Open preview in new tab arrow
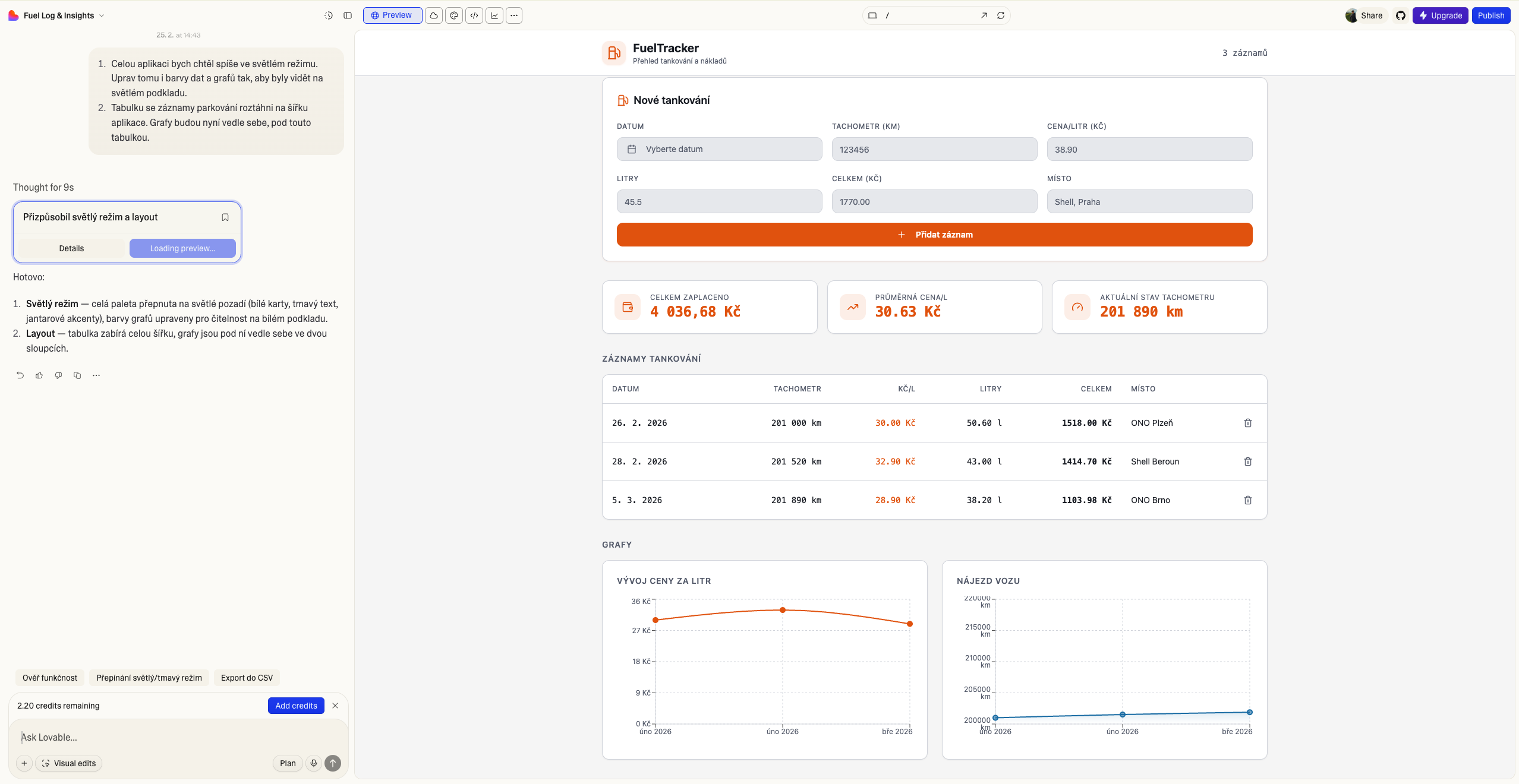 pos(984,15)
